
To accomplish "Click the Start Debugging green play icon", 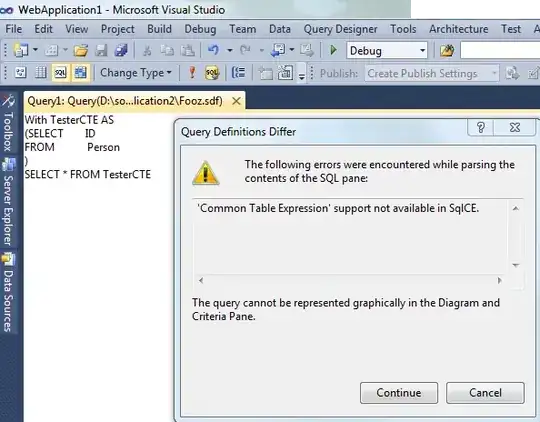I will [x=333, y=50].
